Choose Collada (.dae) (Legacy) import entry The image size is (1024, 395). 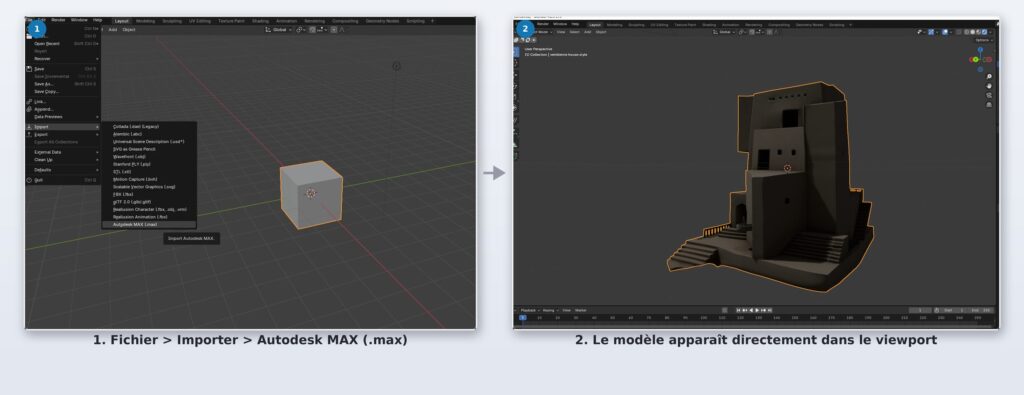tap(149, 127)
